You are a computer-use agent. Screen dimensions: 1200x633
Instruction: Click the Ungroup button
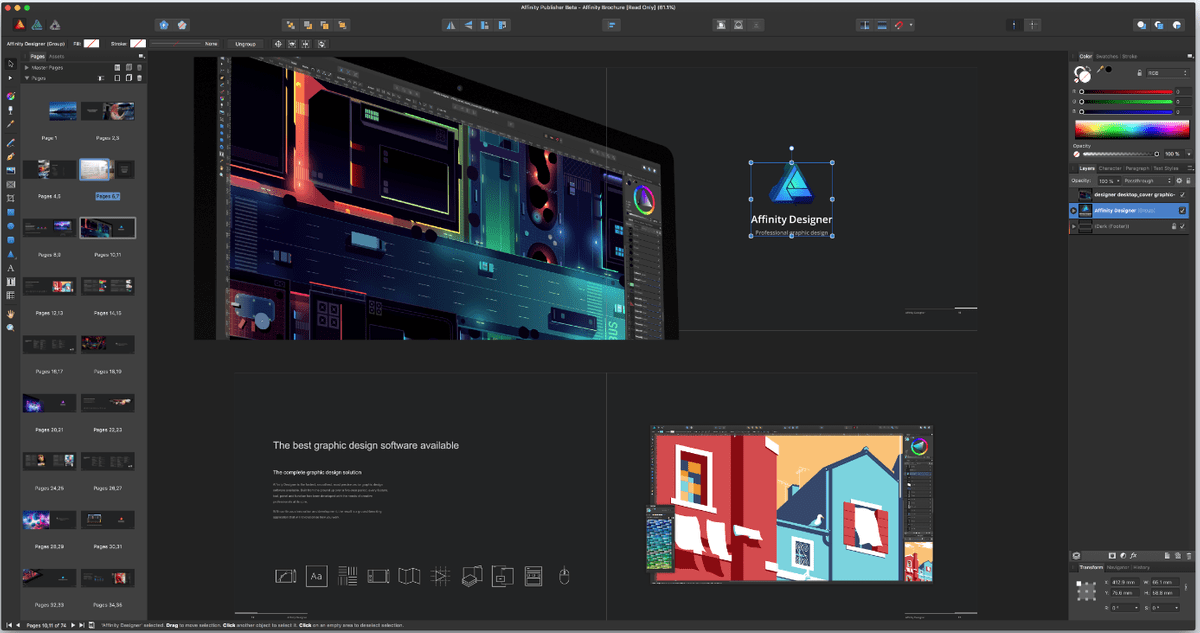pos(245,44)
